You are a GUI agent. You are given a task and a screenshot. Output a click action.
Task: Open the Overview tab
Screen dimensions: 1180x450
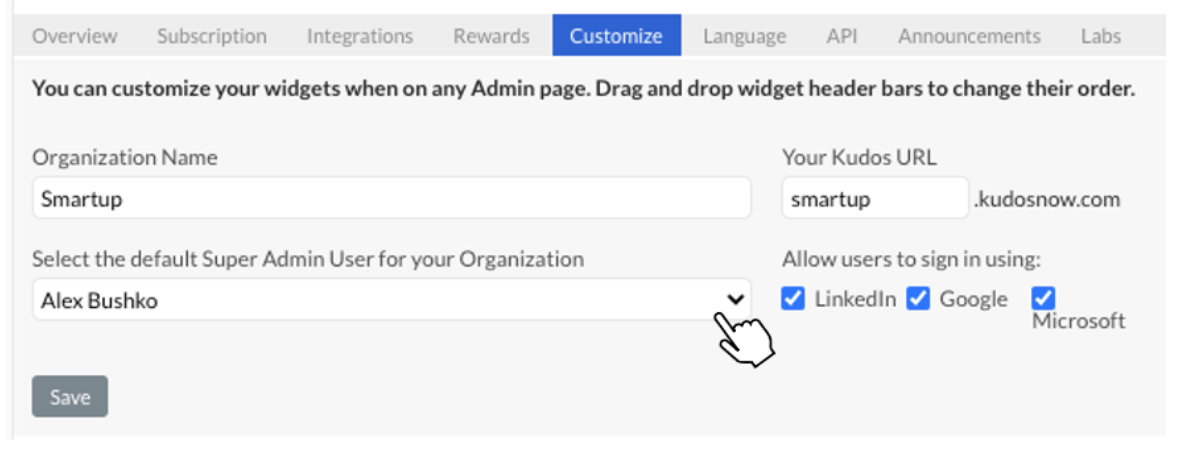[75, 35]
